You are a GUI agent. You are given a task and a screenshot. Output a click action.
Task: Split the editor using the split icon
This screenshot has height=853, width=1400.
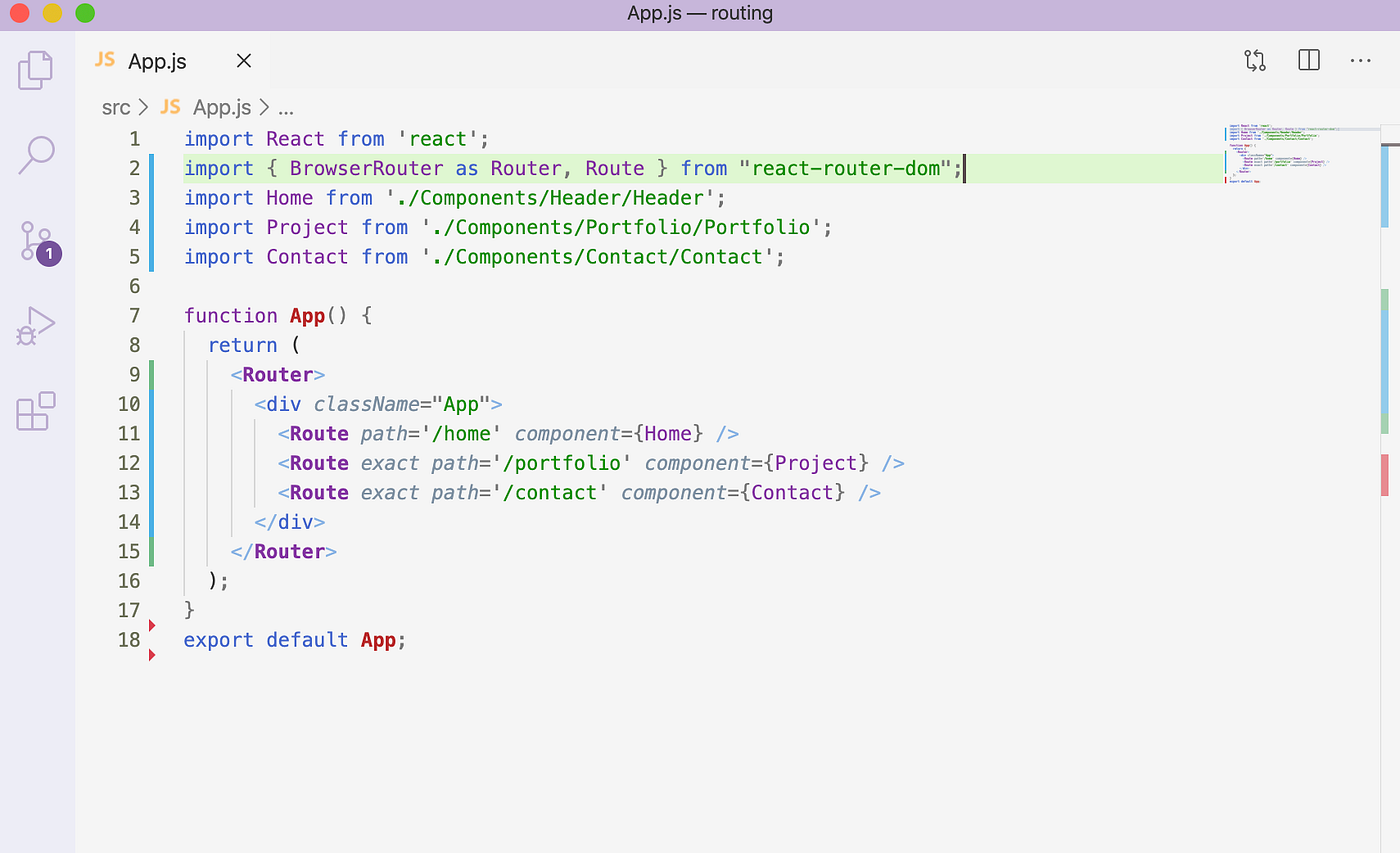click(1308, 60)
